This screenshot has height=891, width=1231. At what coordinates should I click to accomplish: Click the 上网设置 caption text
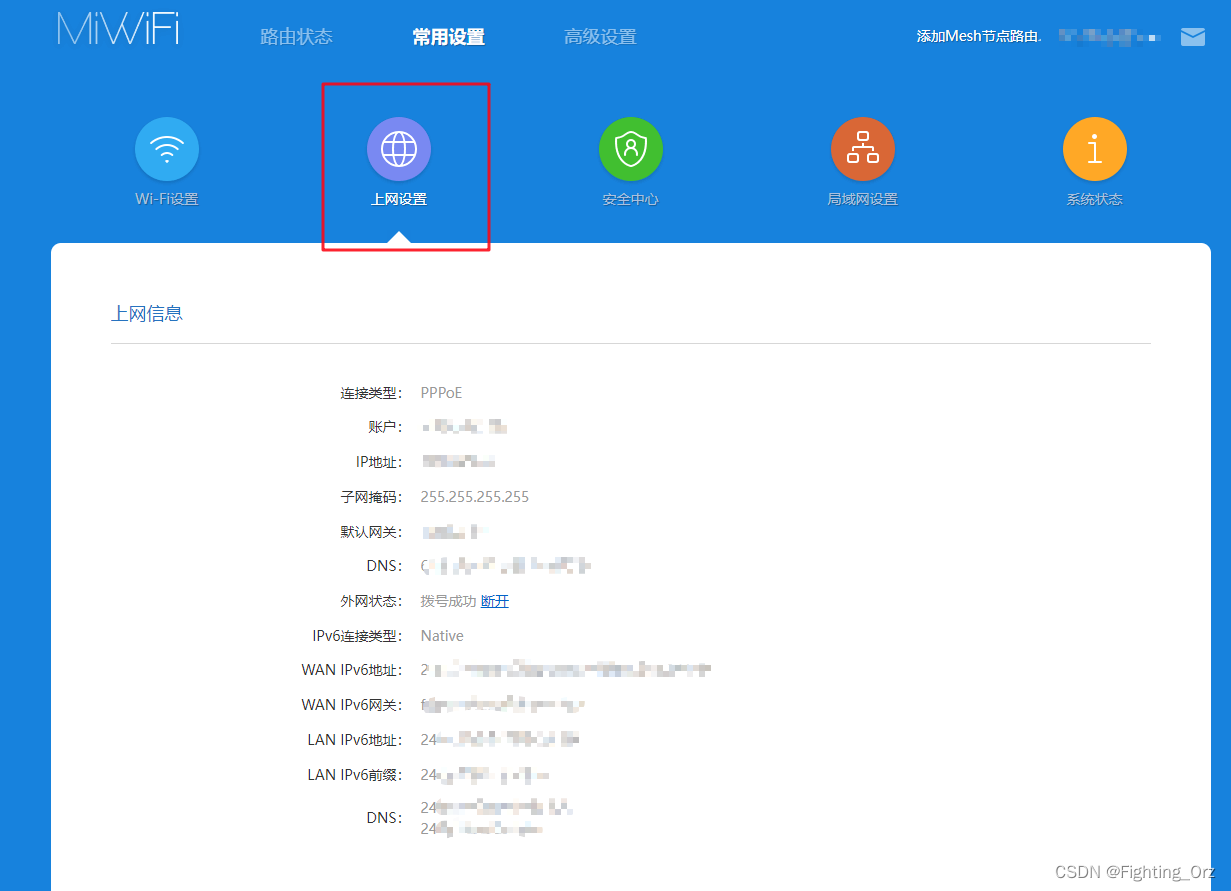(x=399, y=199)
